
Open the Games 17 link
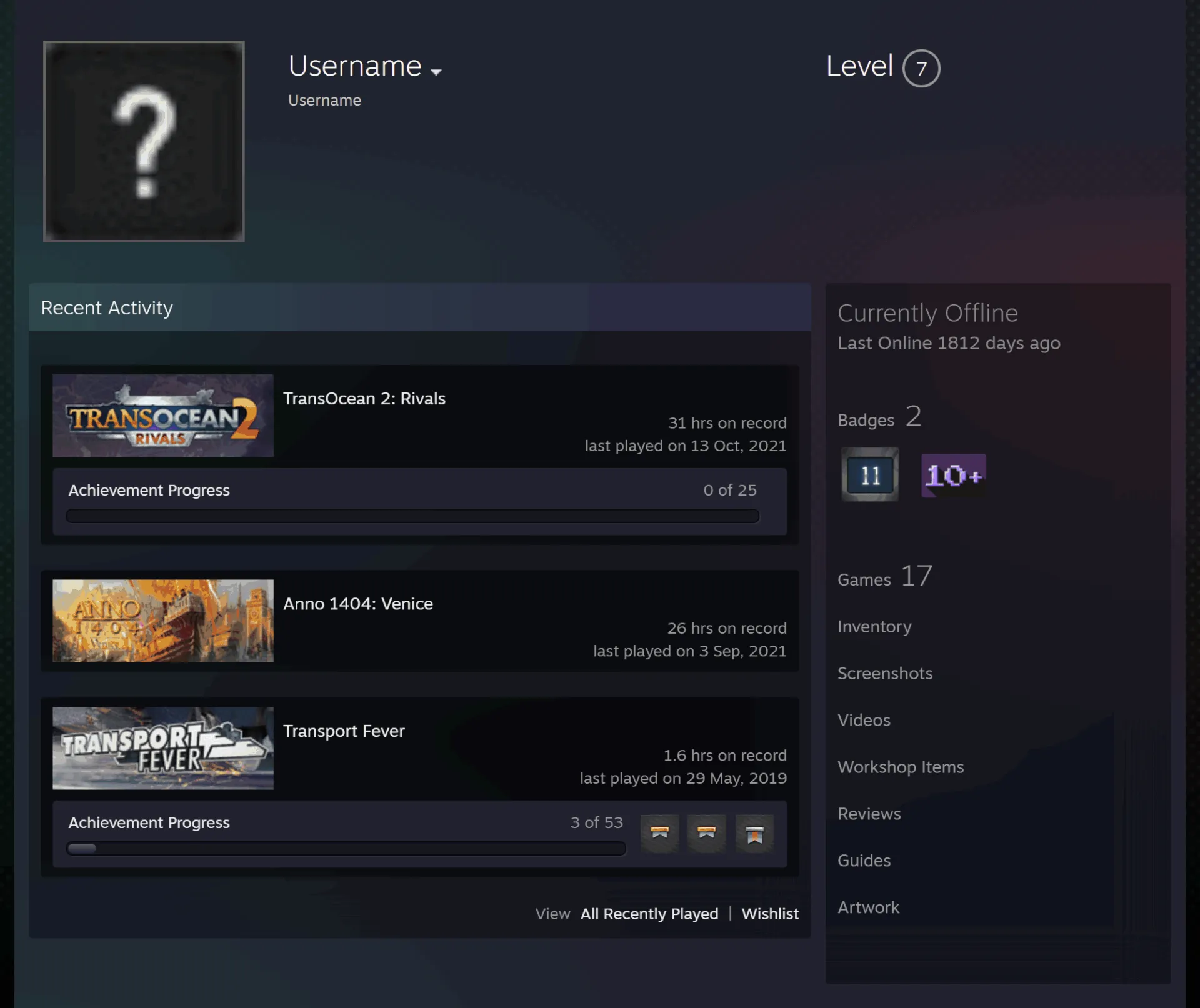click(885, 576)
